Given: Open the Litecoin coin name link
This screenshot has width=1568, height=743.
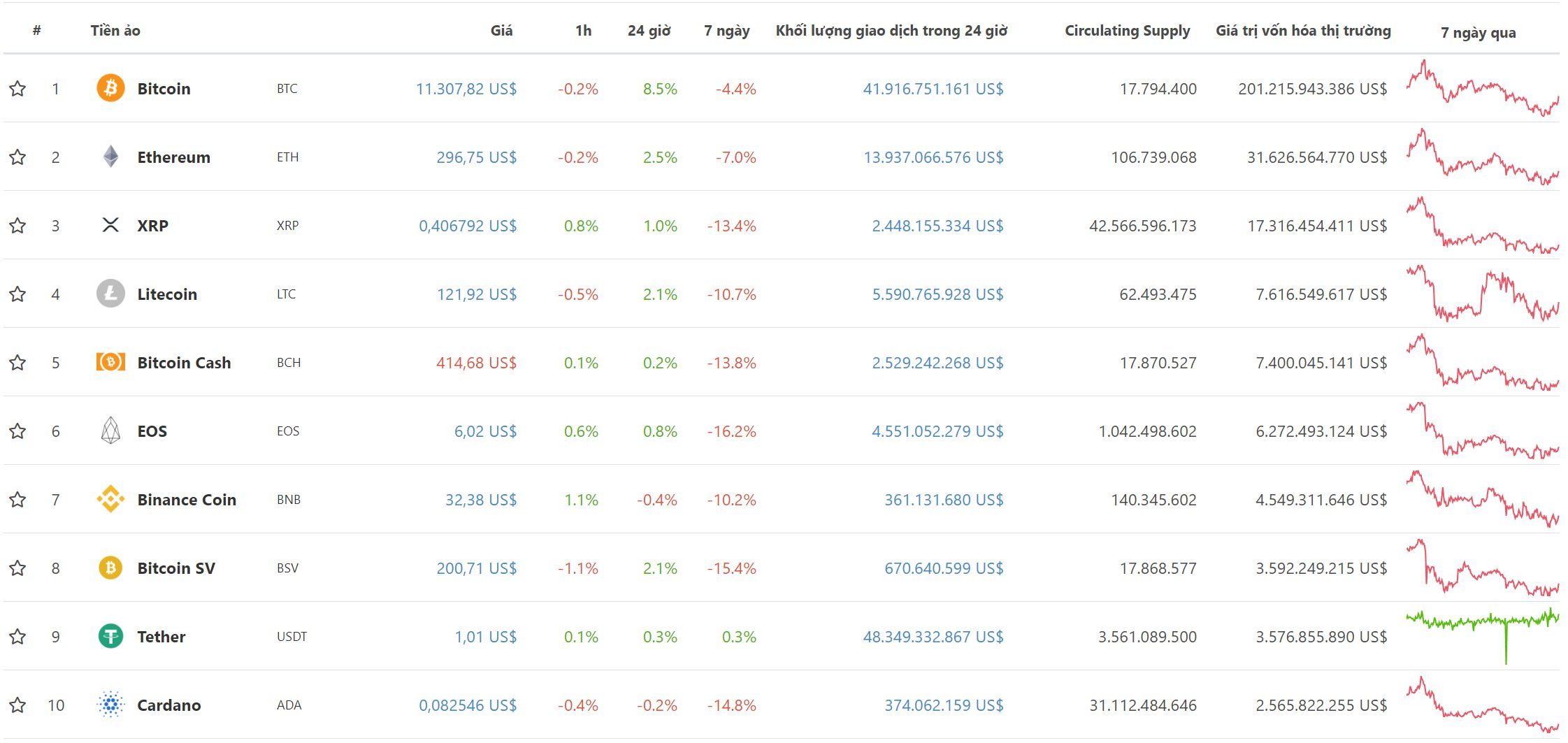Looking at the screenshot, I should tap(167, 294).
